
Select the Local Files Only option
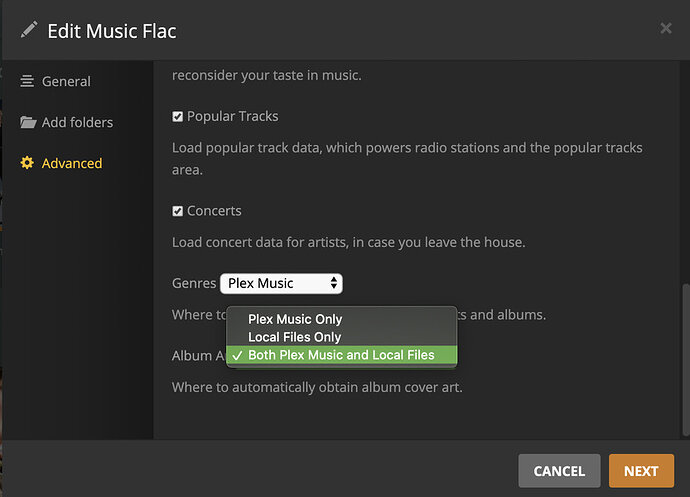[294, 337]
